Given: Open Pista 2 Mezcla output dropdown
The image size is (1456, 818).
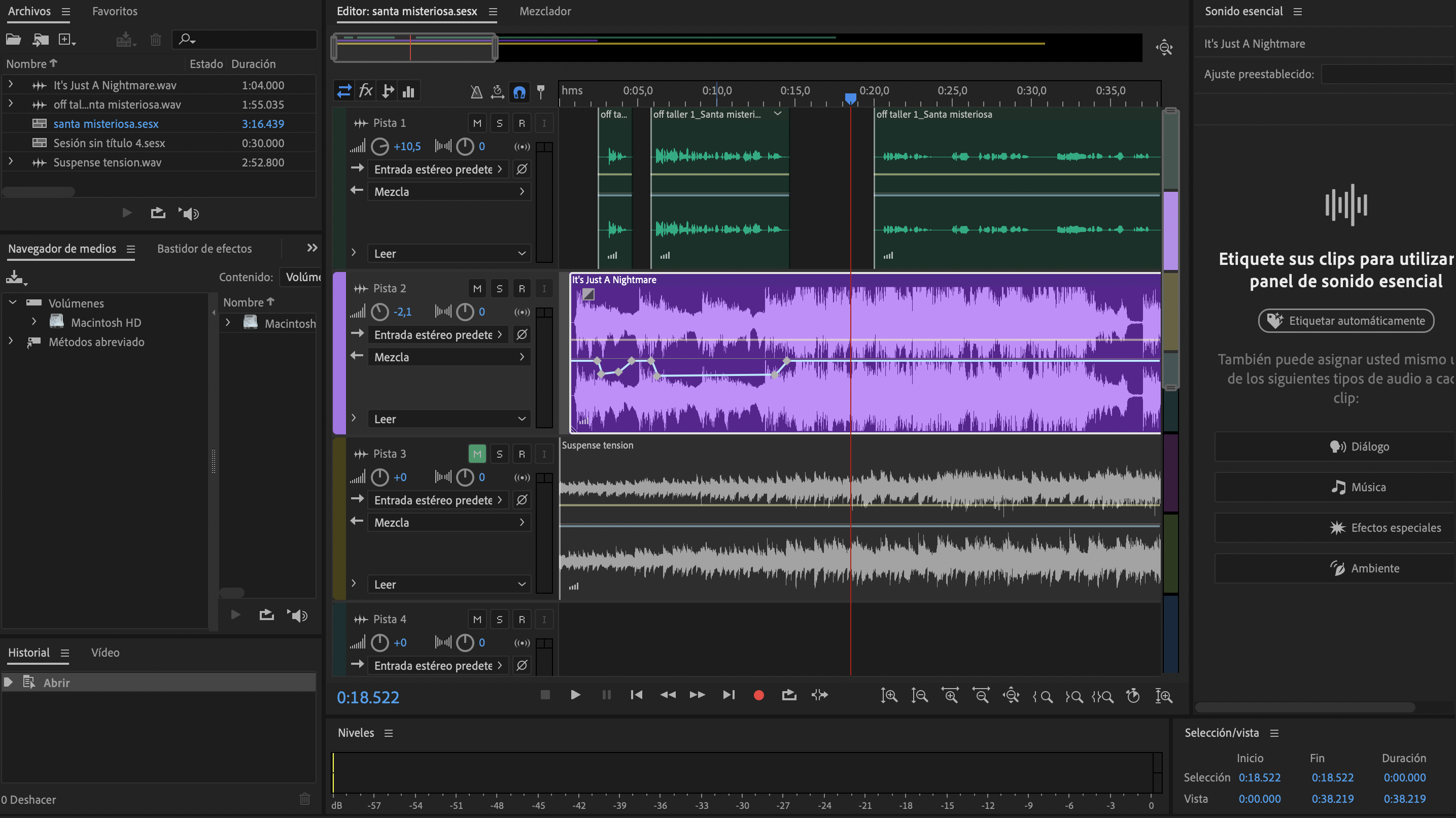Looking at the screenshot, I should coord(449,357).
